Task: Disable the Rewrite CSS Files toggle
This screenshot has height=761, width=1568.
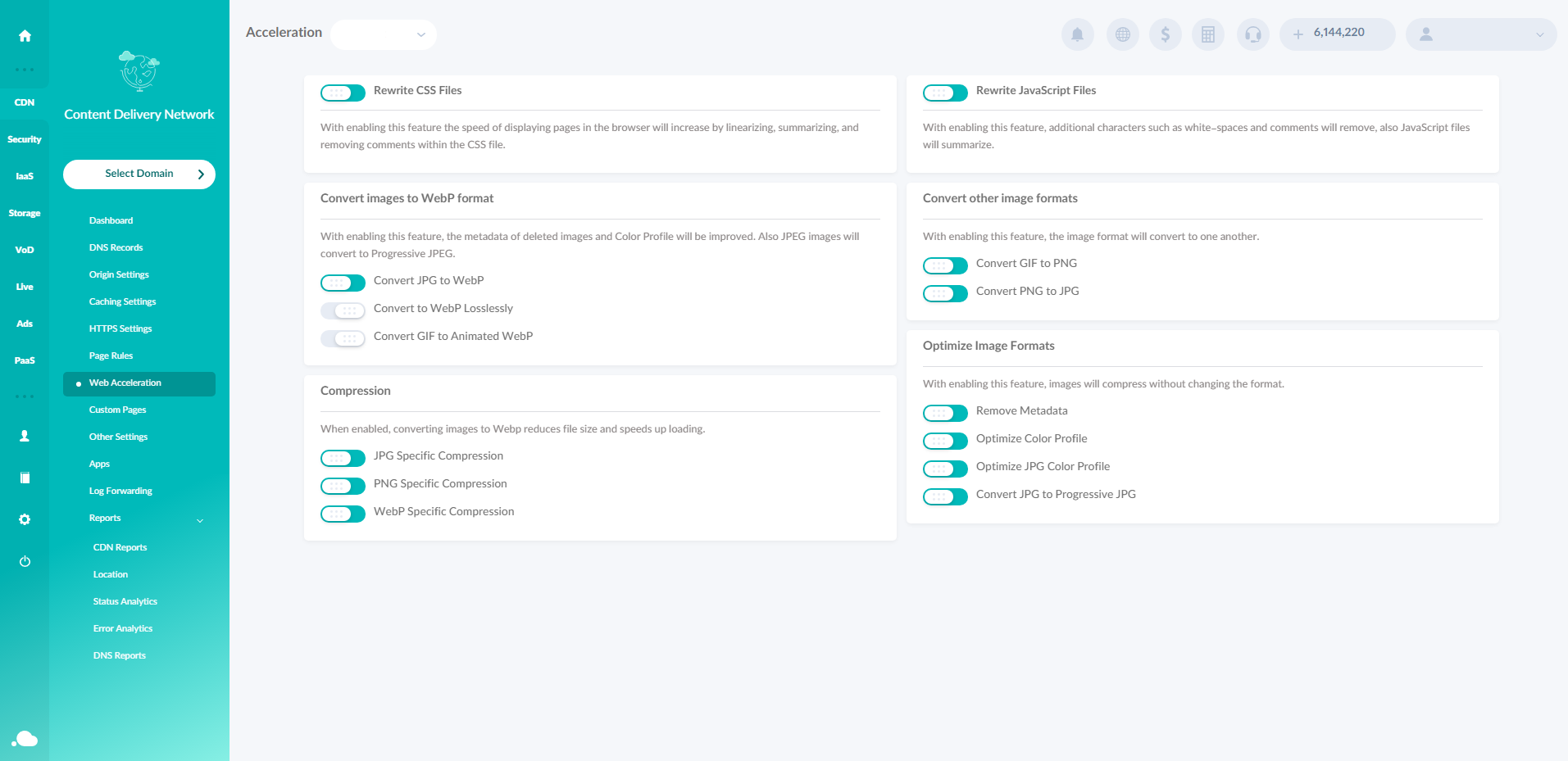Action: click(343, 93)
